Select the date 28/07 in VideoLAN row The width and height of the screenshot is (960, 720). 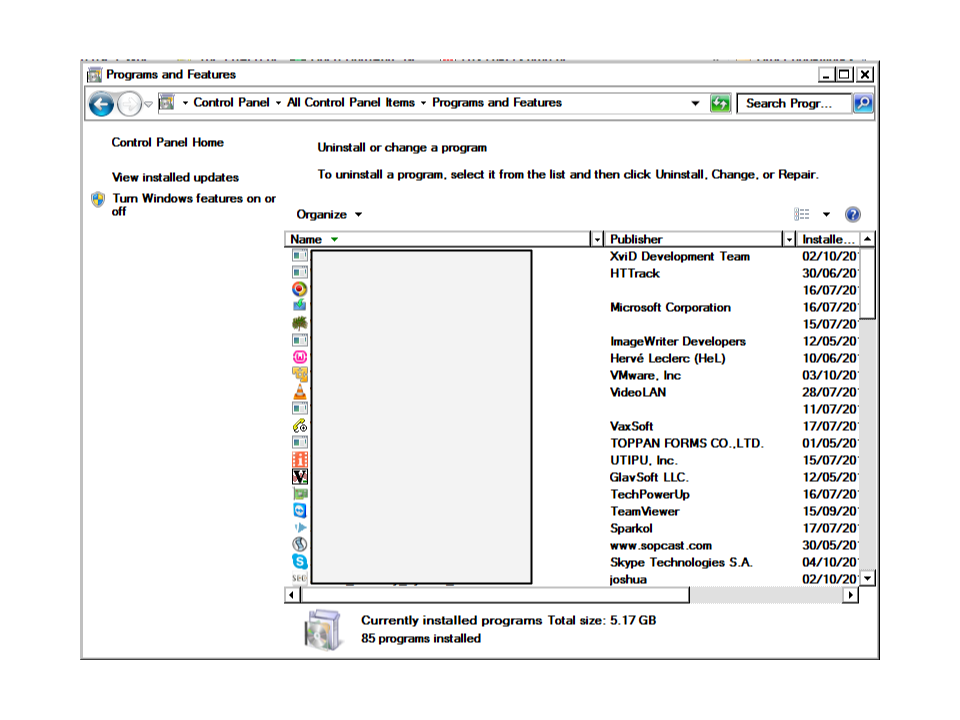point(829,392)
